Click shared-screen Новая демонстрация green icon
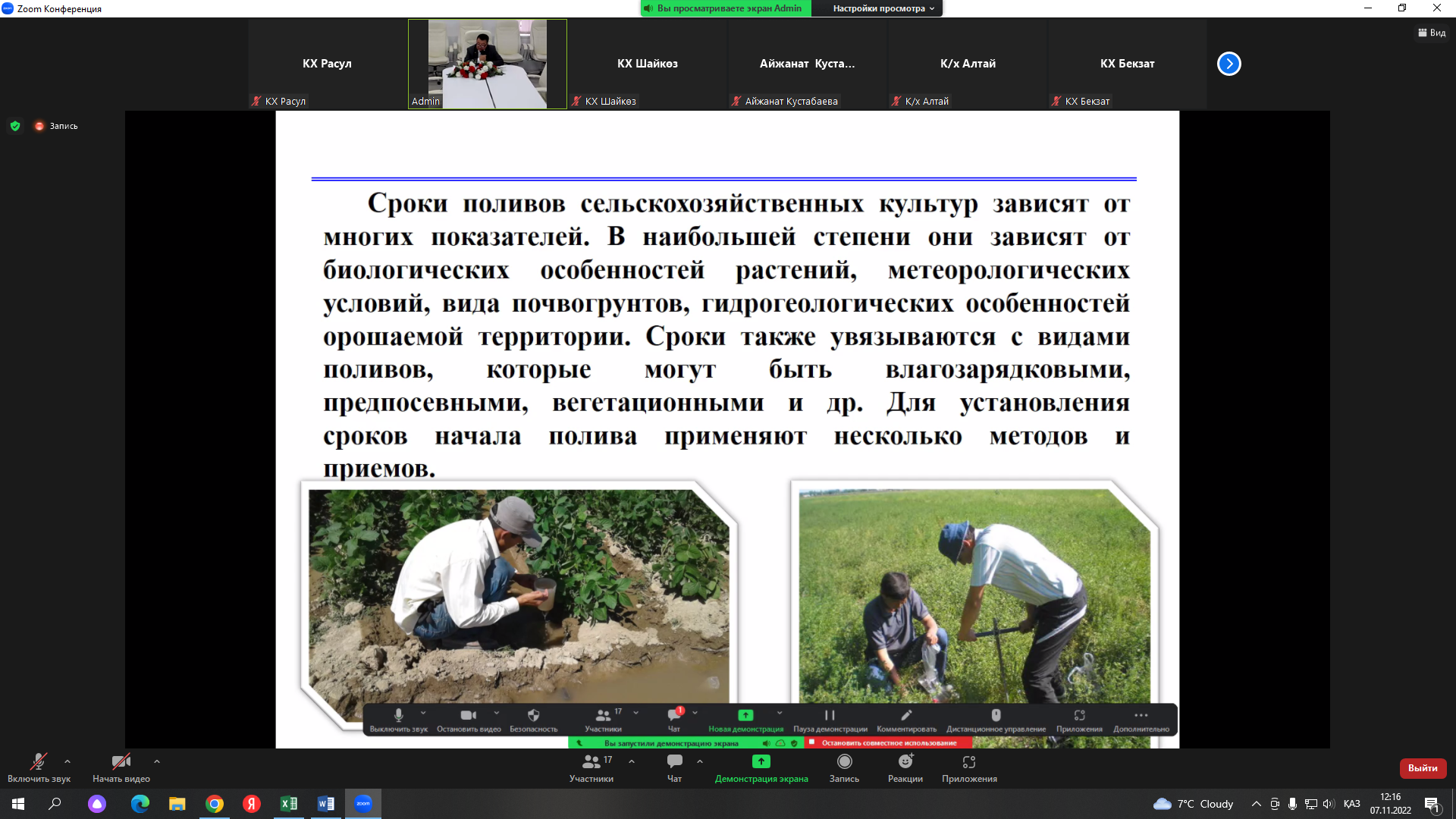Image resolution: width=1456 pixels, height=819 pixels. [745, 714]
